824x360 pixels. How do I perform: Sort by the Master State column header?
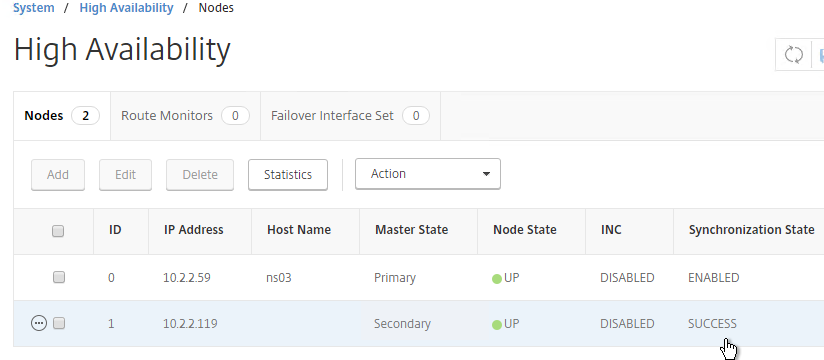pyautogui.click(x=411, y=230)
